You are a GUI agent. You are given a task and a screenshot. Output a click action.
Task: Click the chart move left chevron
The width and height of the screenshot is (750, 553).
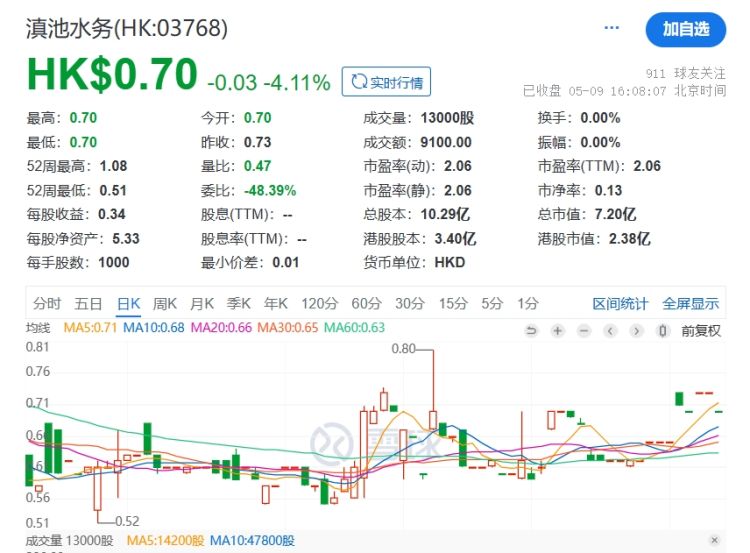coord(610,331)
